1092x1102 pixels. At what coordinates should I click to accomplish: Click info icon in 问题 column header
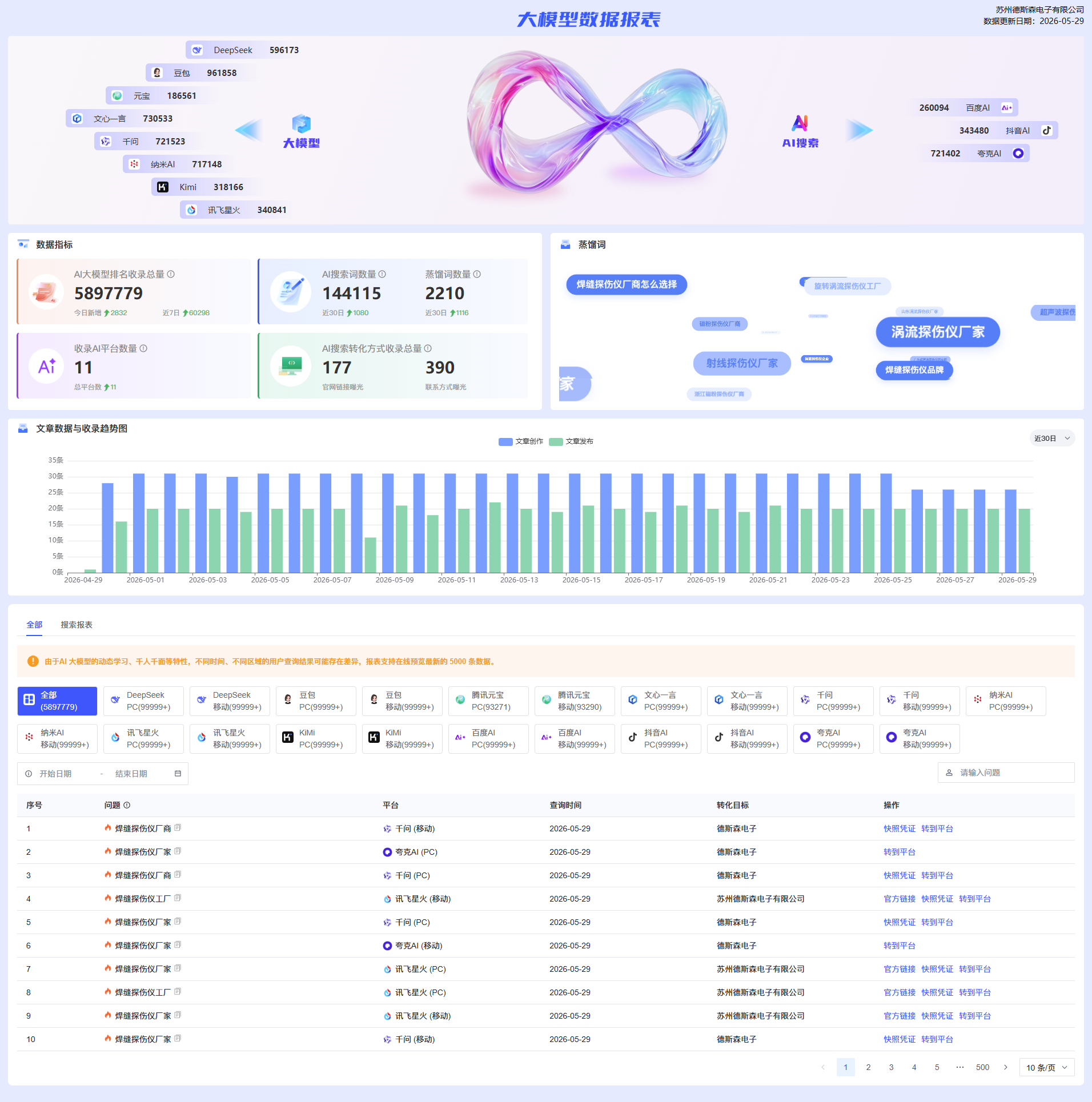[127, 805]
